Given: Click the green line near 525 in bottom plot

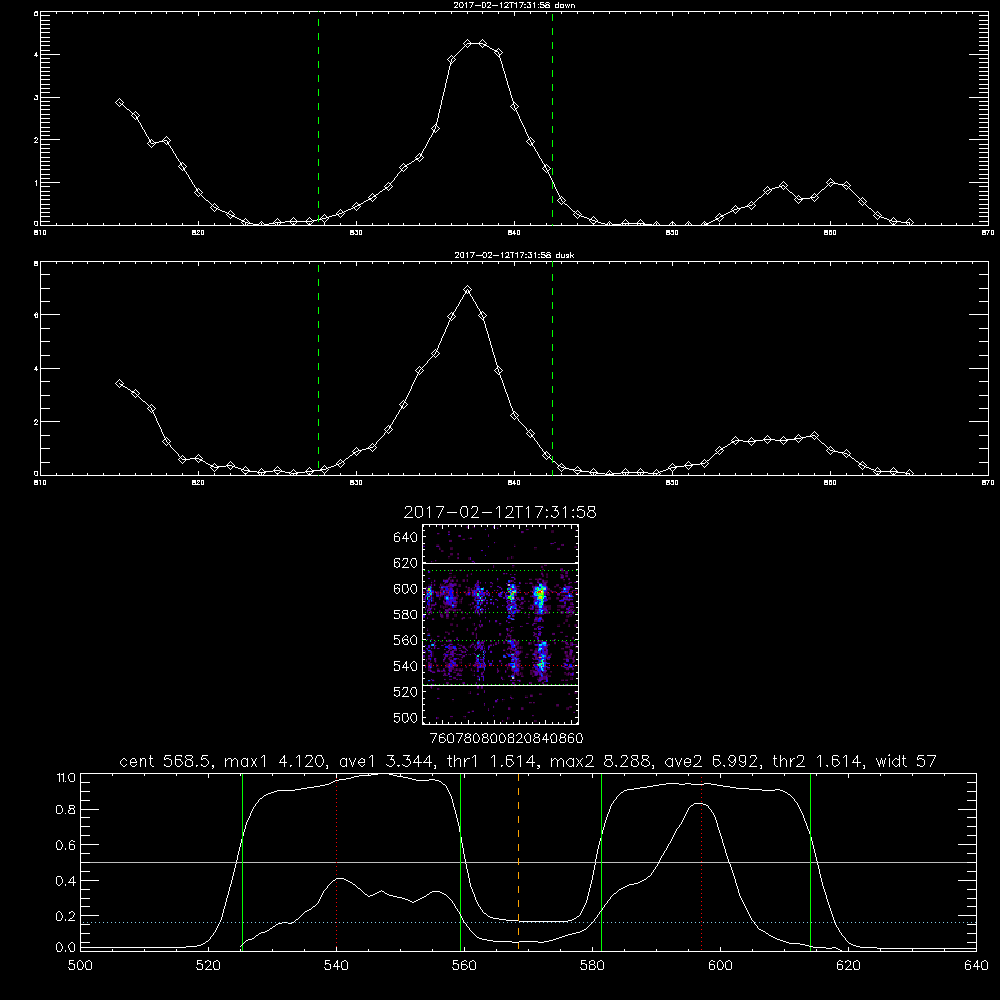Looking at the screenshot, I should point(242,861).
